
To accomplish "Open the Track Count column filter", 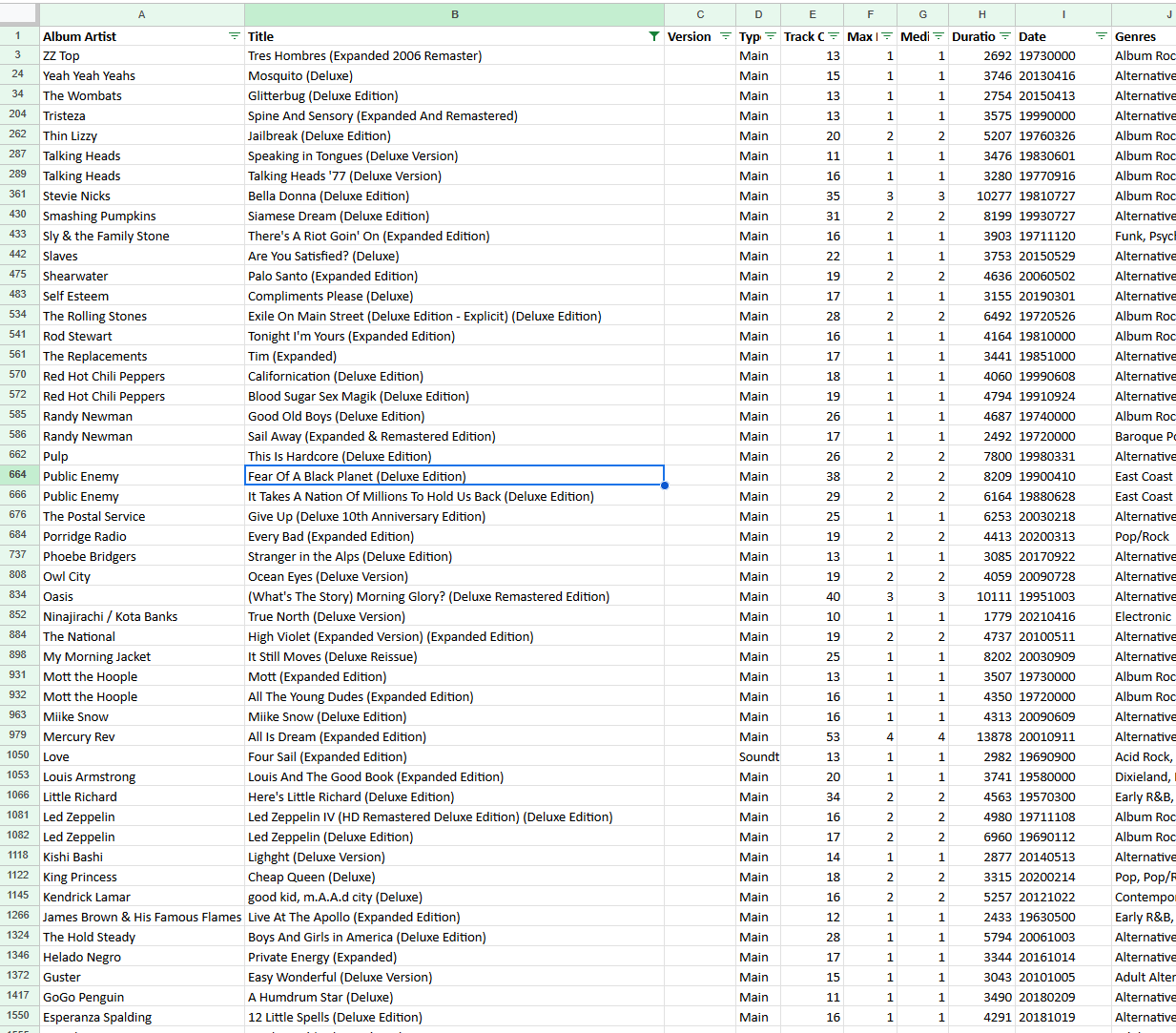I will click(835, 36).
